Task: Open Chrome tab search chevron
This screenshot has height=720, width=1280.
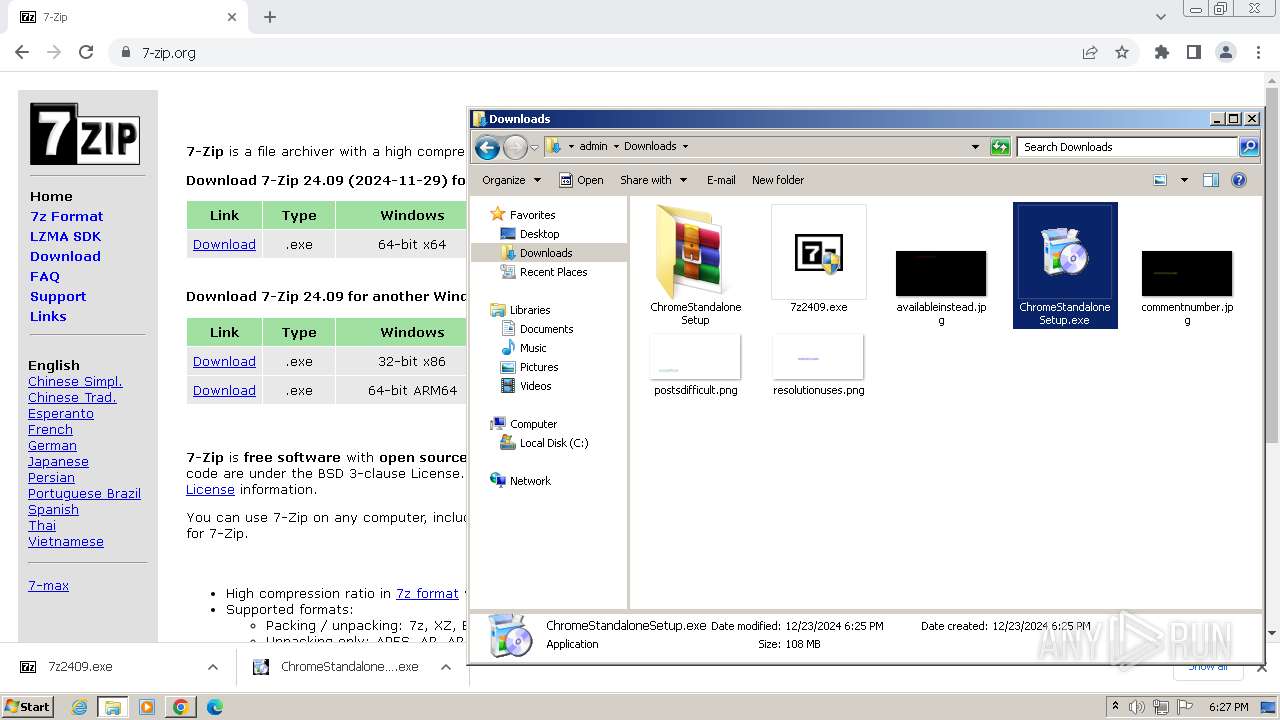Action: click(1160, 17)
